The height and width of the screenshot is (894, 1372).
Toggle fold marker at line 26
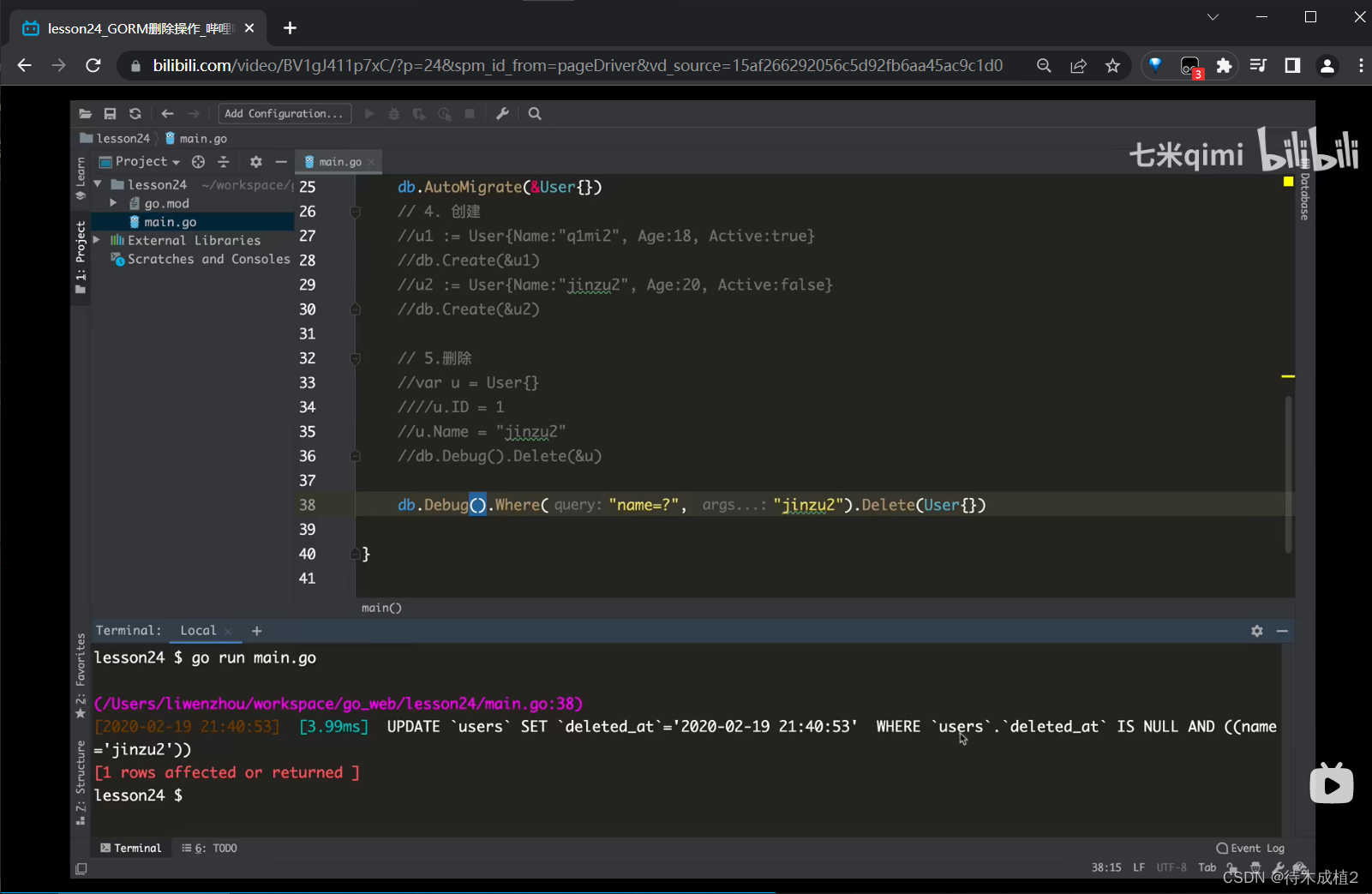point(355,212)
